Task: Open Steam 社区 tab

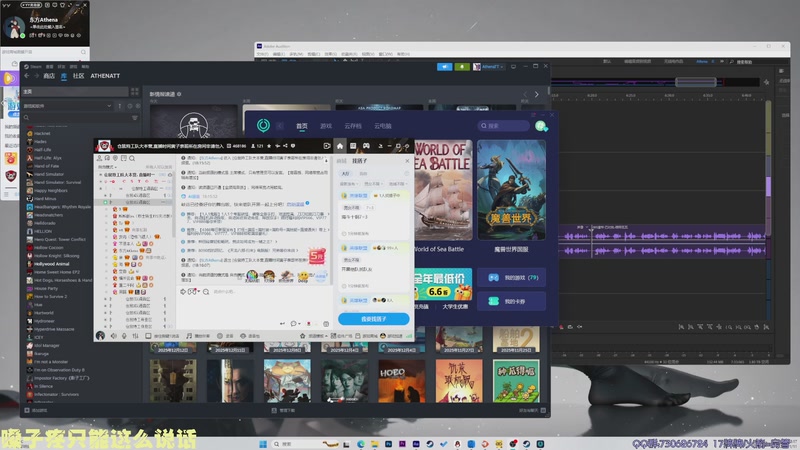Action: [x=78, y=76]
